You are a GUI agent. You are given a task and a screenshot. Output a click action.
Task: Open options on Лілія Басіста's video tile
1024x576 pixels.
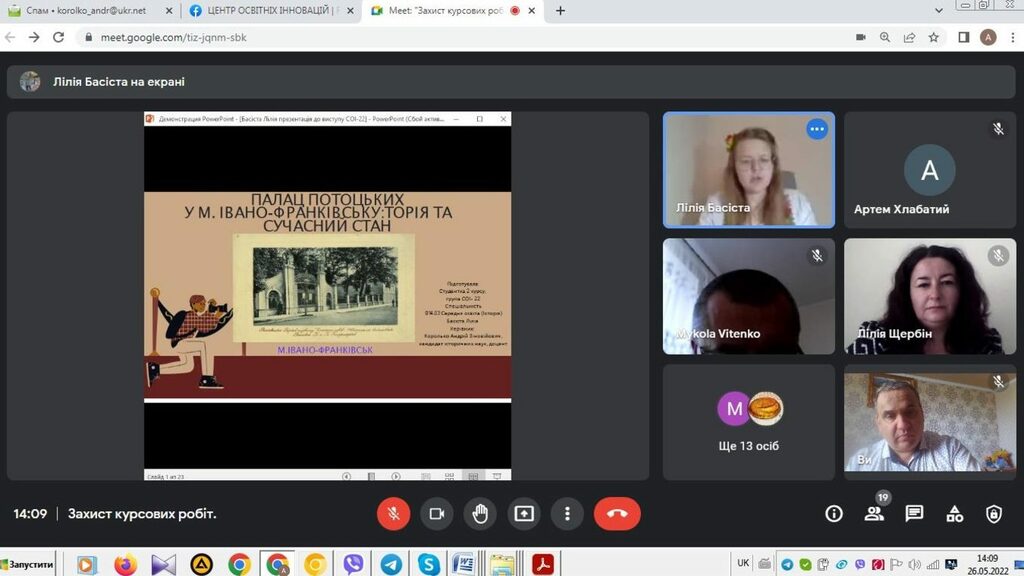point(817,129)
